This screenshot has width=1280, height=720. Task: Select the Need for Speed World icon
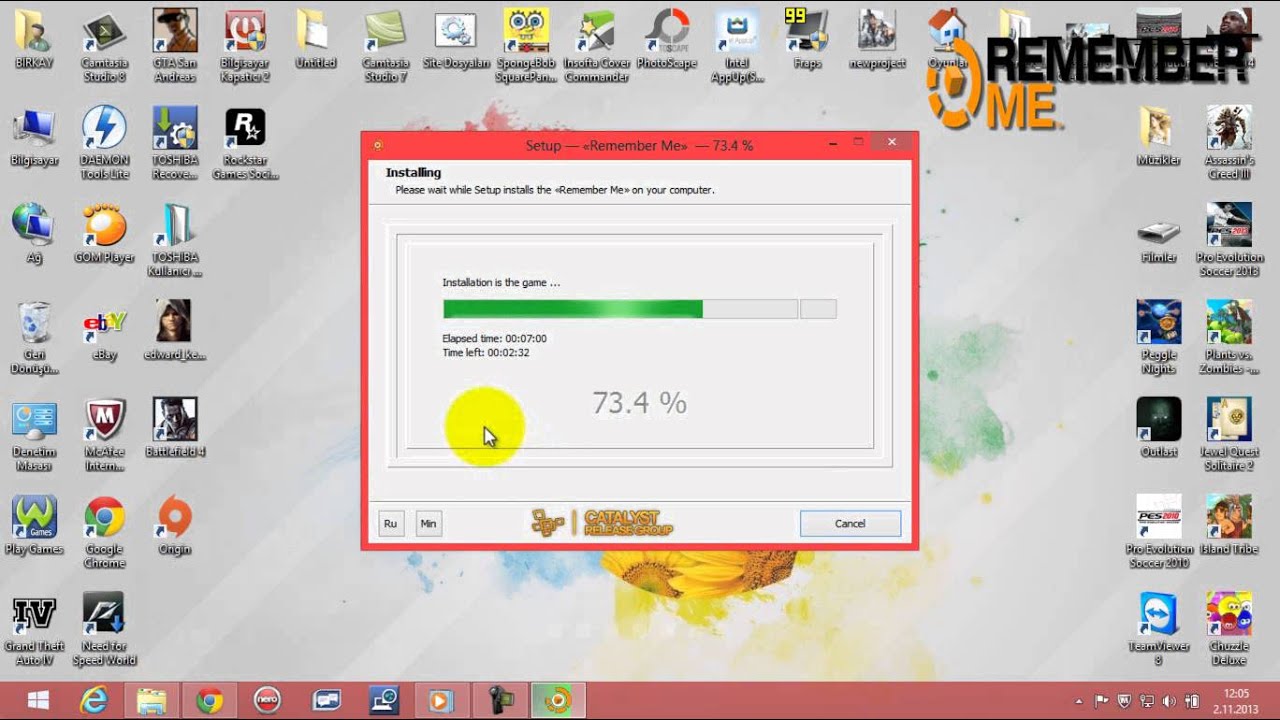pyautogui.click(x=104, y=628)
